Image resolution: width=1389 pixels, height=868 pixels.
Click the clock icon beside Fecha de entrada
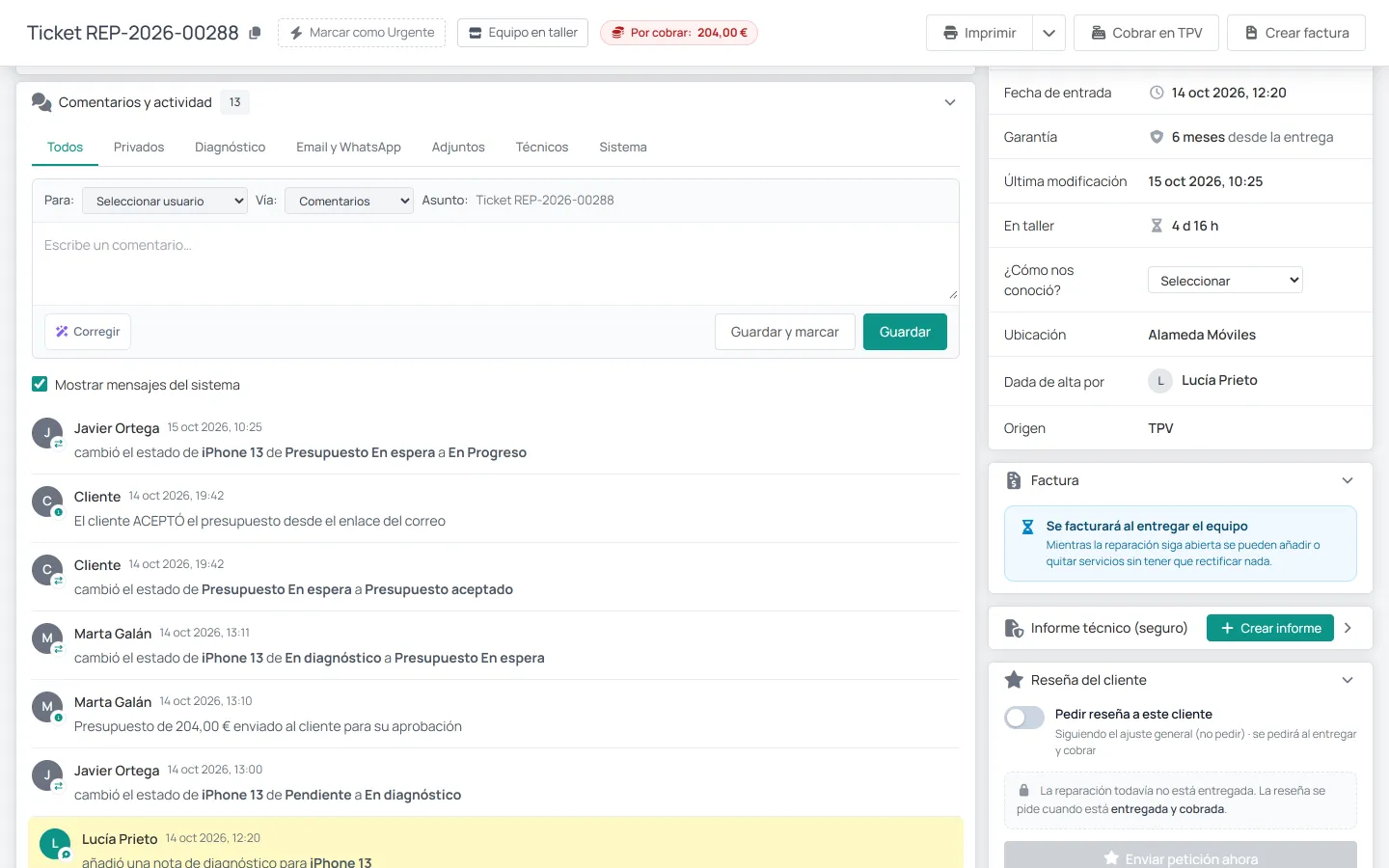coord(1157,93)
